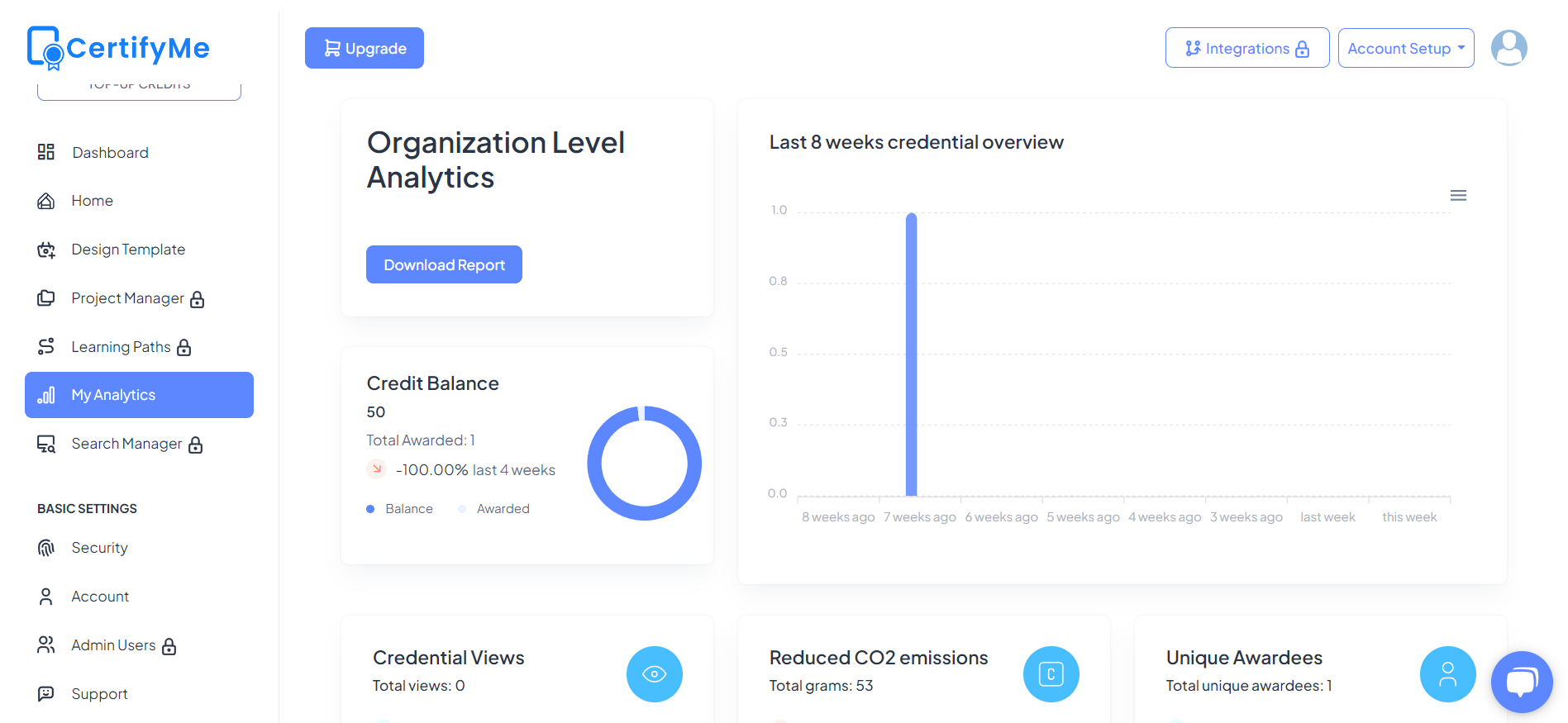Click the Integrations button
1568x723 pixels.
(x=1247, y=48)
